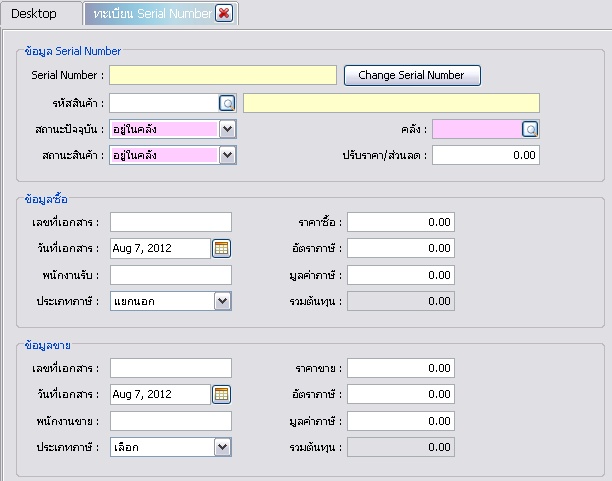Click the Serial Number input field
This screenshot has height=481, width=612.
pos(223,75)
